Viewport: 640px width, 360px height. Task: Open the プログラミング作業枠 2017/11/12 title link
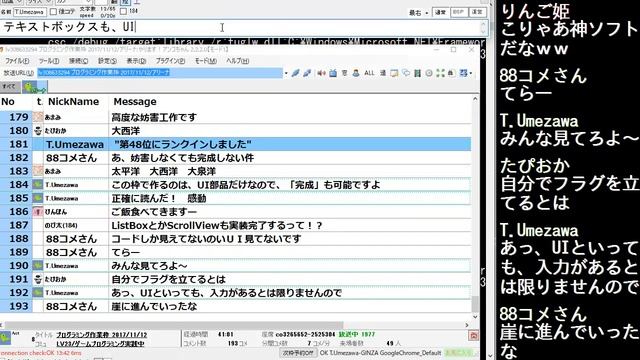102,335
